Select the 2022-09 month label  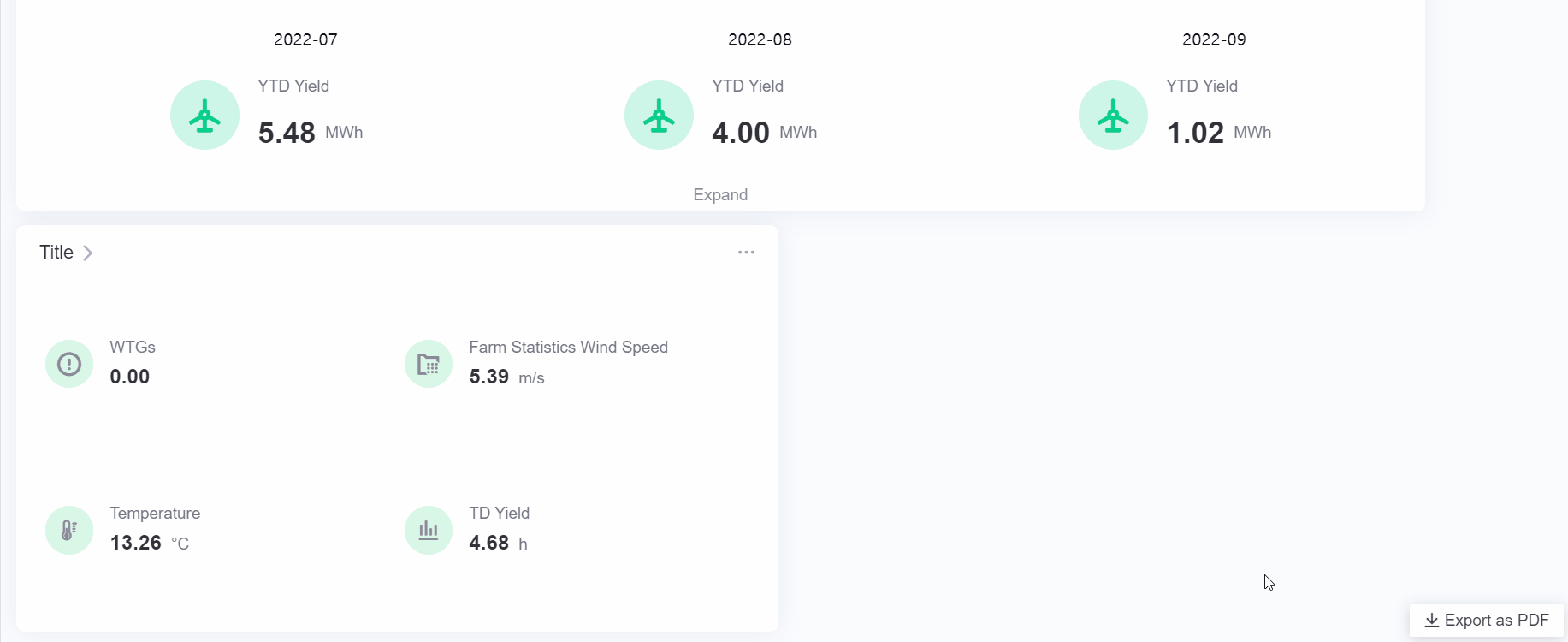[1214, 39]
